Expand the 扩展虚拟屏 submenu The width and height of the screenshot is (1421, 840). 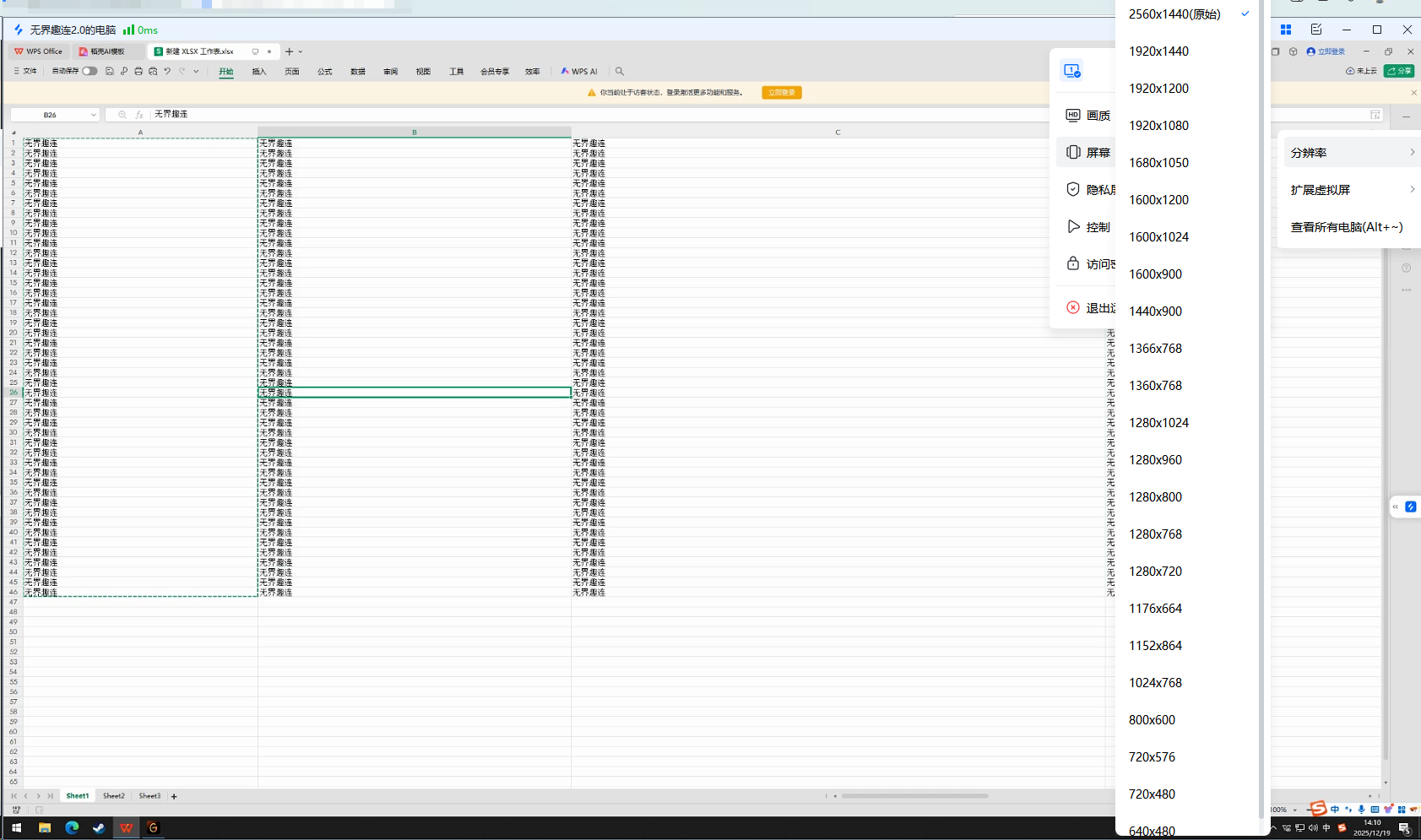point(1349,190)
